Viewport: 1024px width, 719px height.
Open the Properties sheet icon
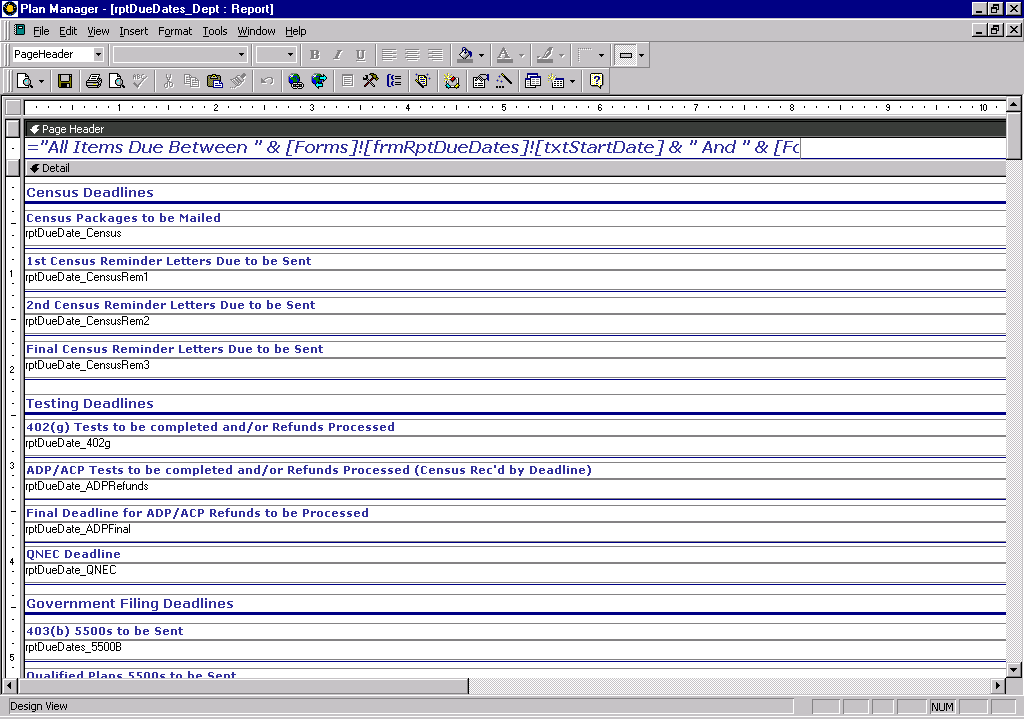(480, 81)
